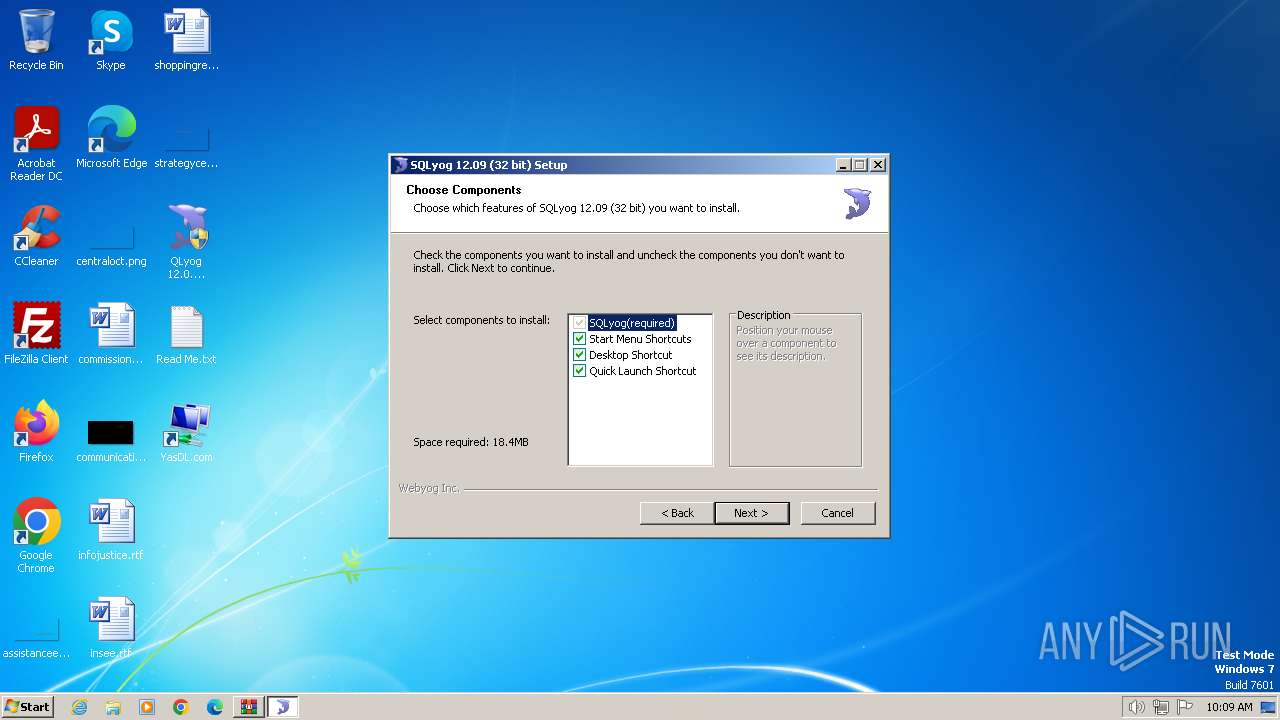Viewport: 1280px width, 720px height.
Task: Select the strategyce desktop file
Action: click(x=186, y=146)
